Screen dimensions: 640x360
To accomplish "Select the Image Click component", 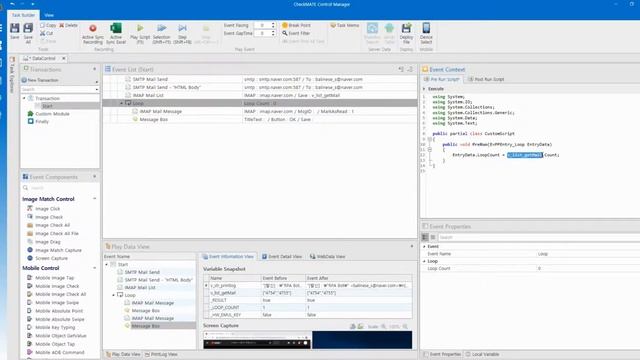I will click(47, 209).
